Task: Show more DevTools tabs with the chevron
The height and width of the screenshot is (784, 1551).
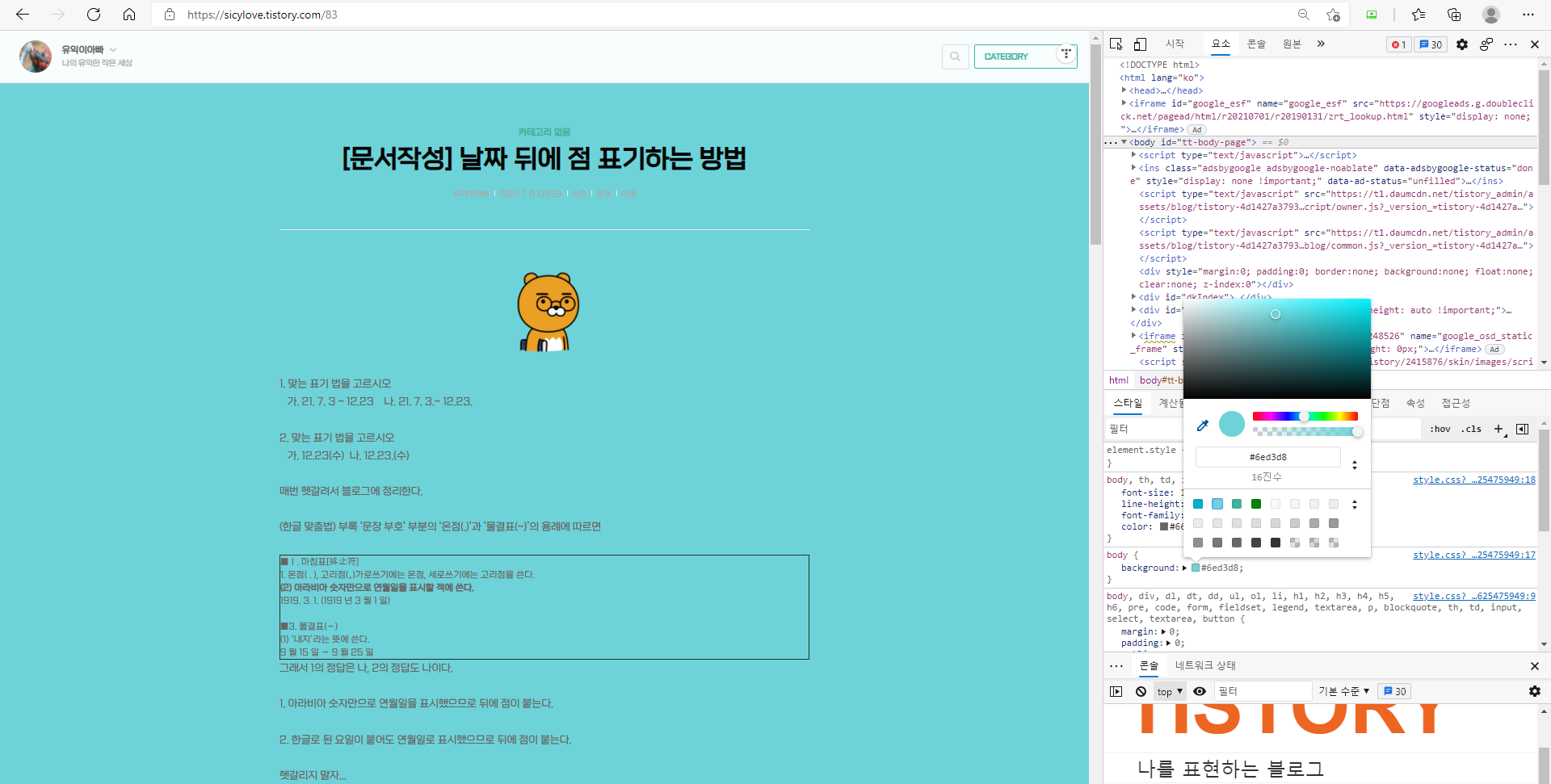Action: [1321, 44]
